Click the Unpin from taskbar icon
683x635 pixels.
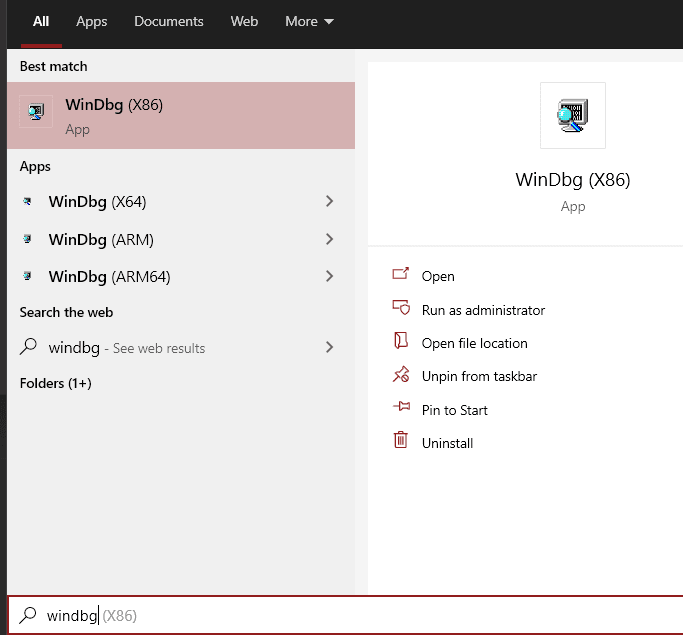tap(401, 374)
